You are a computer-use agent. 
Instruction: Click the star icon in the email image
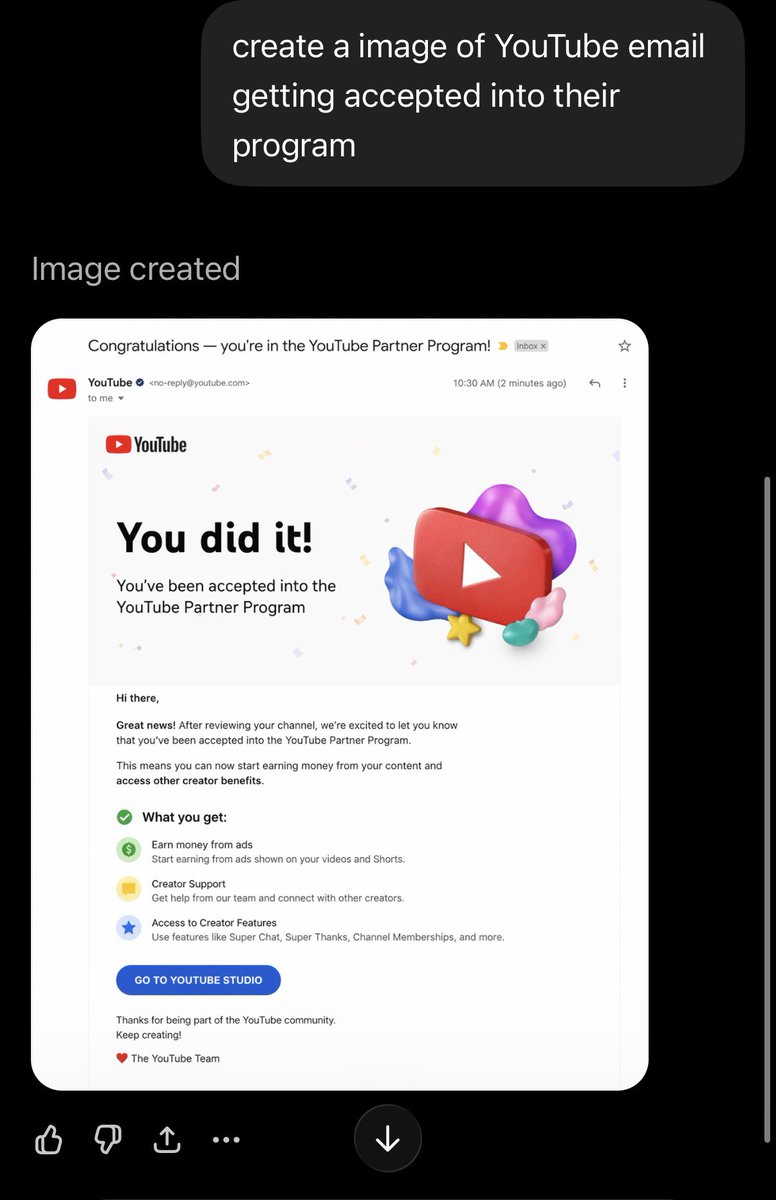625,346
